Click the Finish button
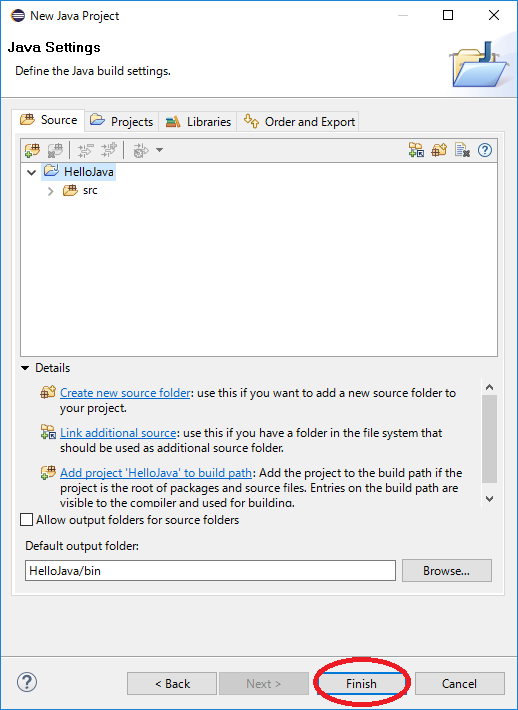Image resolution: width=518 pixels, height=710 pixels. tap(361, 683)
